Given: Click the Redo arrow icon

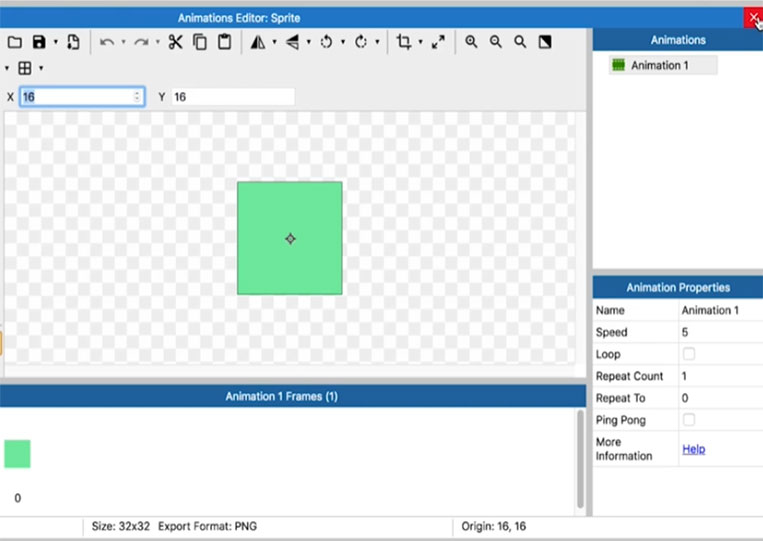Looking at the screenshot, I should point(141,42).
